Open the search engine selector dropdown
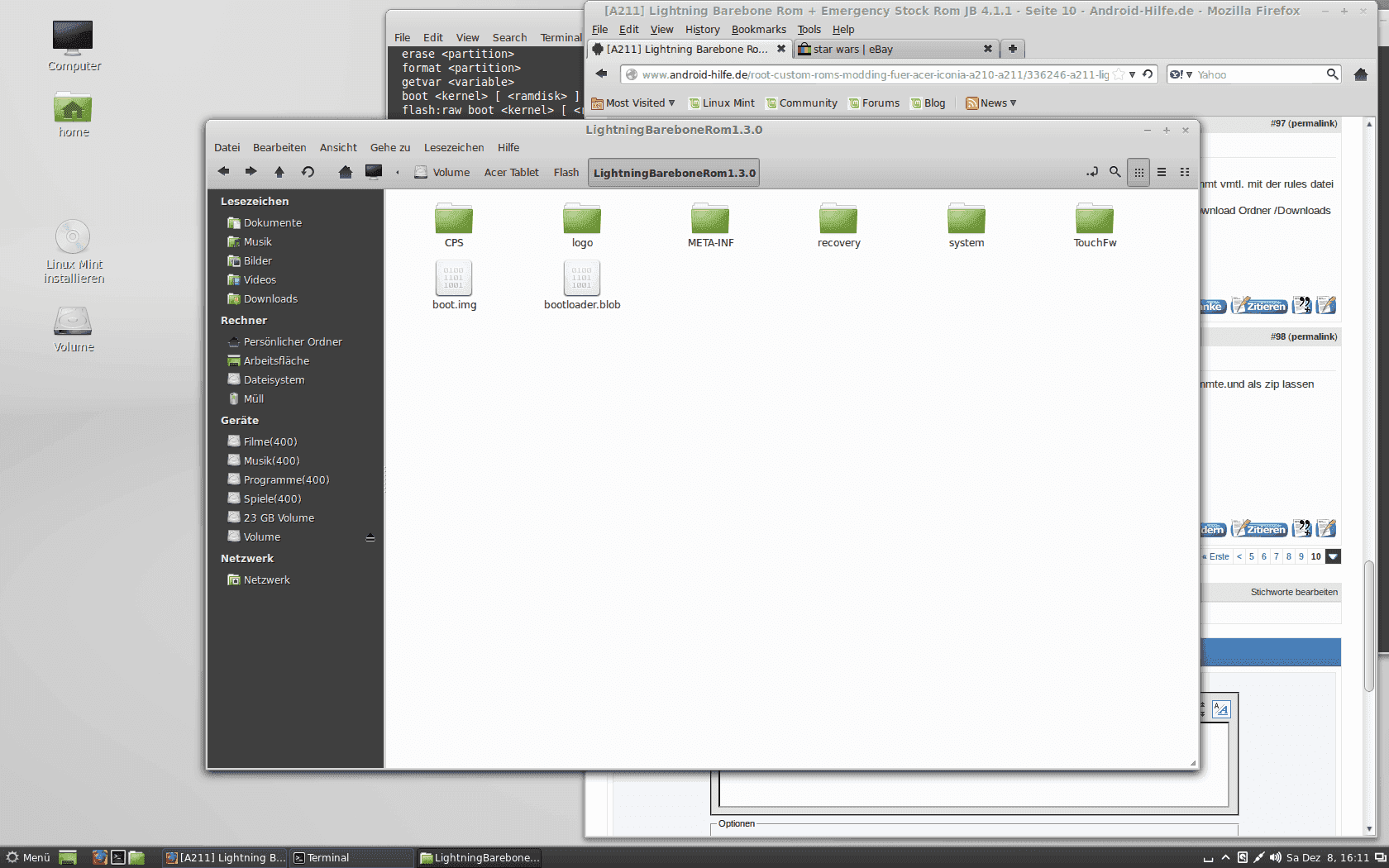1389x868 pixels. coord(1181,74)
